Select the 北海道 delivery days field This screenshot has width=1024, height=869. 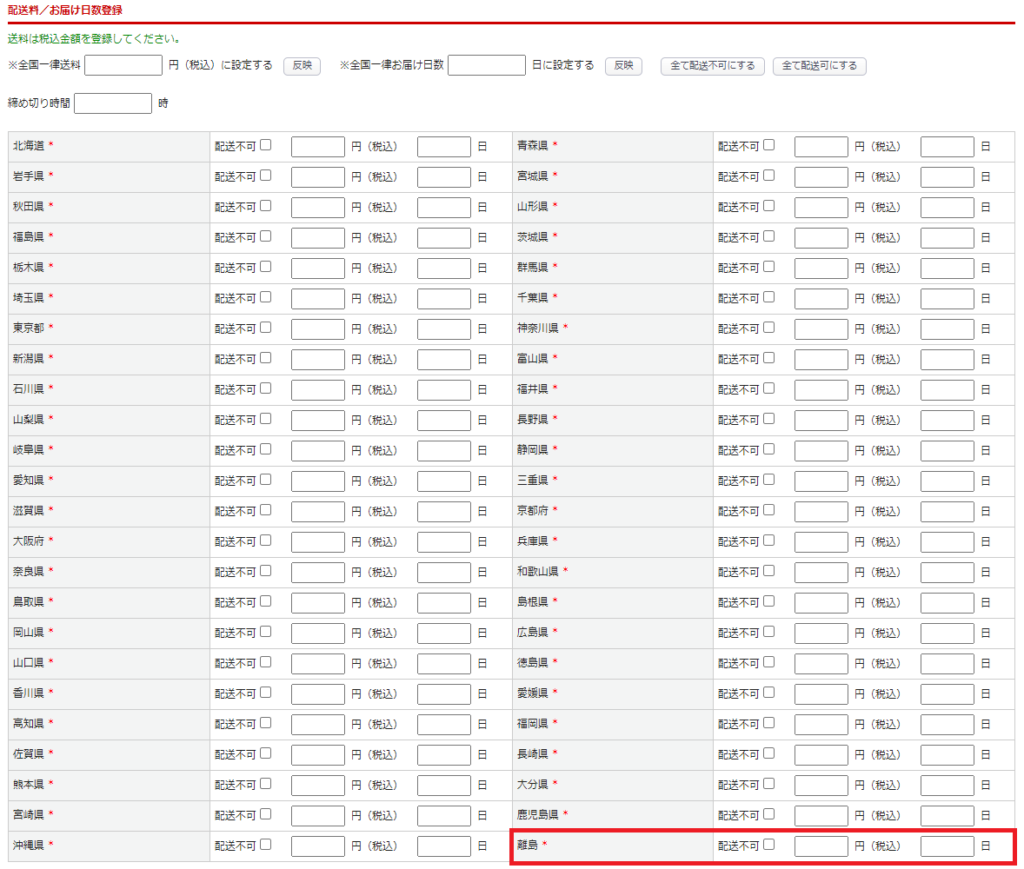pos(444,147)
